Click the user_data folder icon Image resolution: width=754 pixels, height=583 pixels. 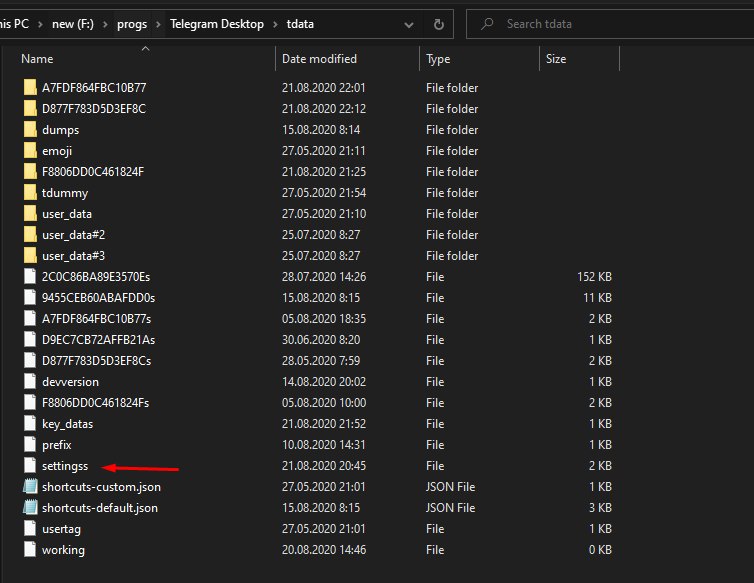[30, 214]
